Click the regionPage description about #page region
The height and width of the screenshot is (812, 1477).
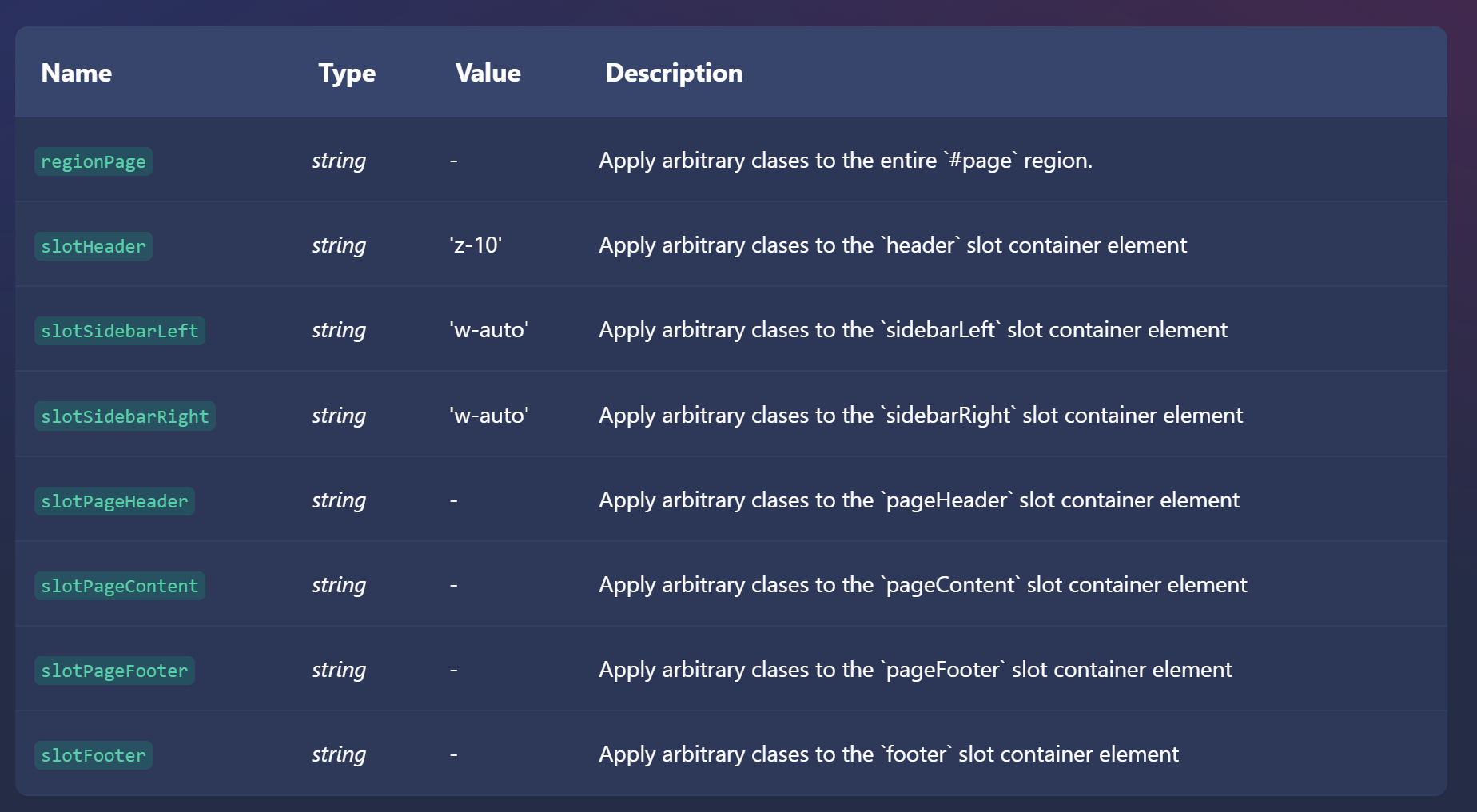[846, 161]
